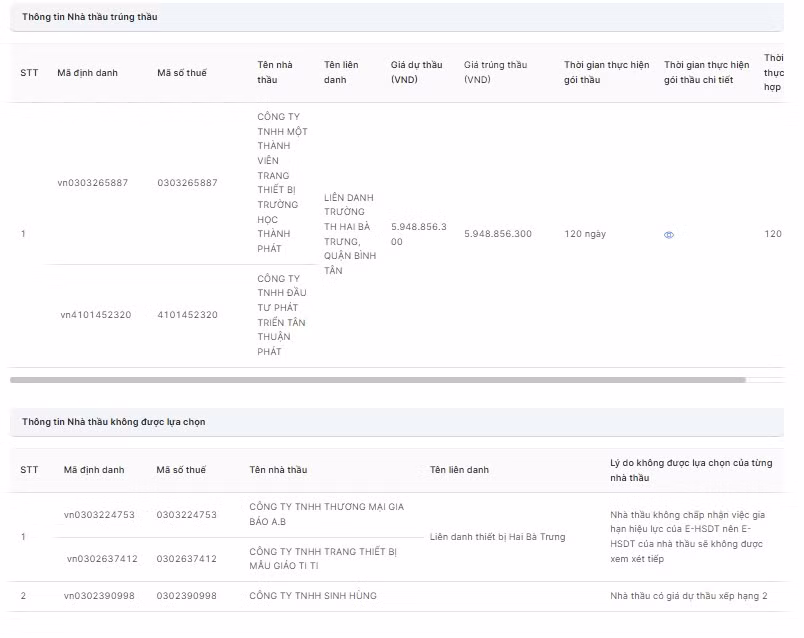Click the horizontal scrollbar under the winning contractor table

coord(378,380)
